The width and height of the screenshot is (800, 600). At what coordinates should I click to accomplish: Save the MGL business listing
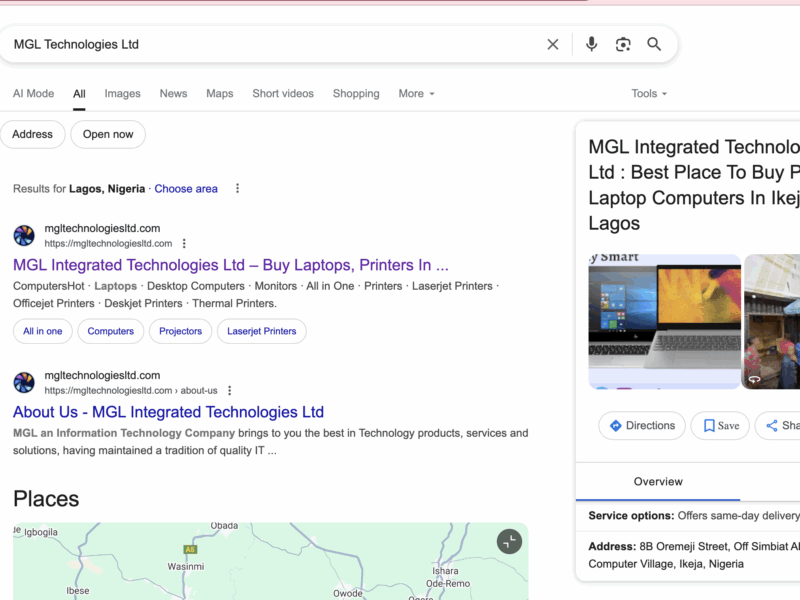[x=720, y=426]
